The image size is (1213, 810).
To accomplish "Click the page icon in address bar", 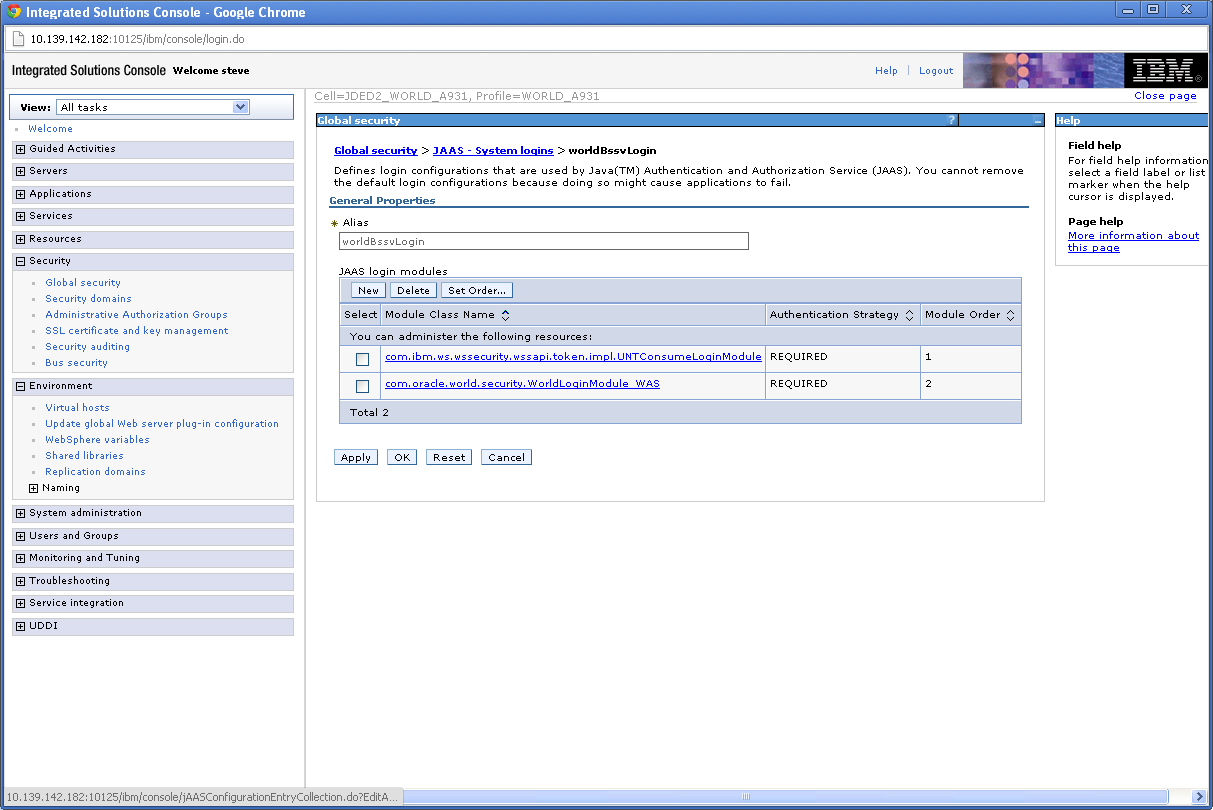I will (x=17, y=39).
